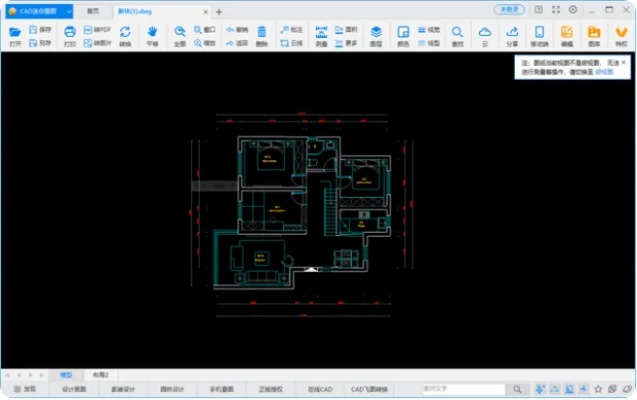Toggle fullscreen icon in the title bar
This screenshot has width=637, height=400.
[555, 10]
